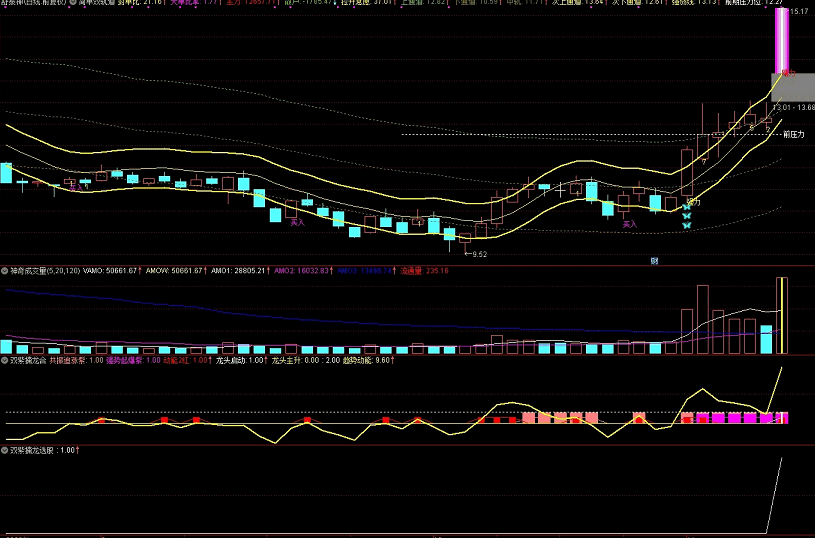Viewport: 815px width, 538px height.
Task: Select the 前期压力位 12.27 header value
Action: click(x=754, y=2)
